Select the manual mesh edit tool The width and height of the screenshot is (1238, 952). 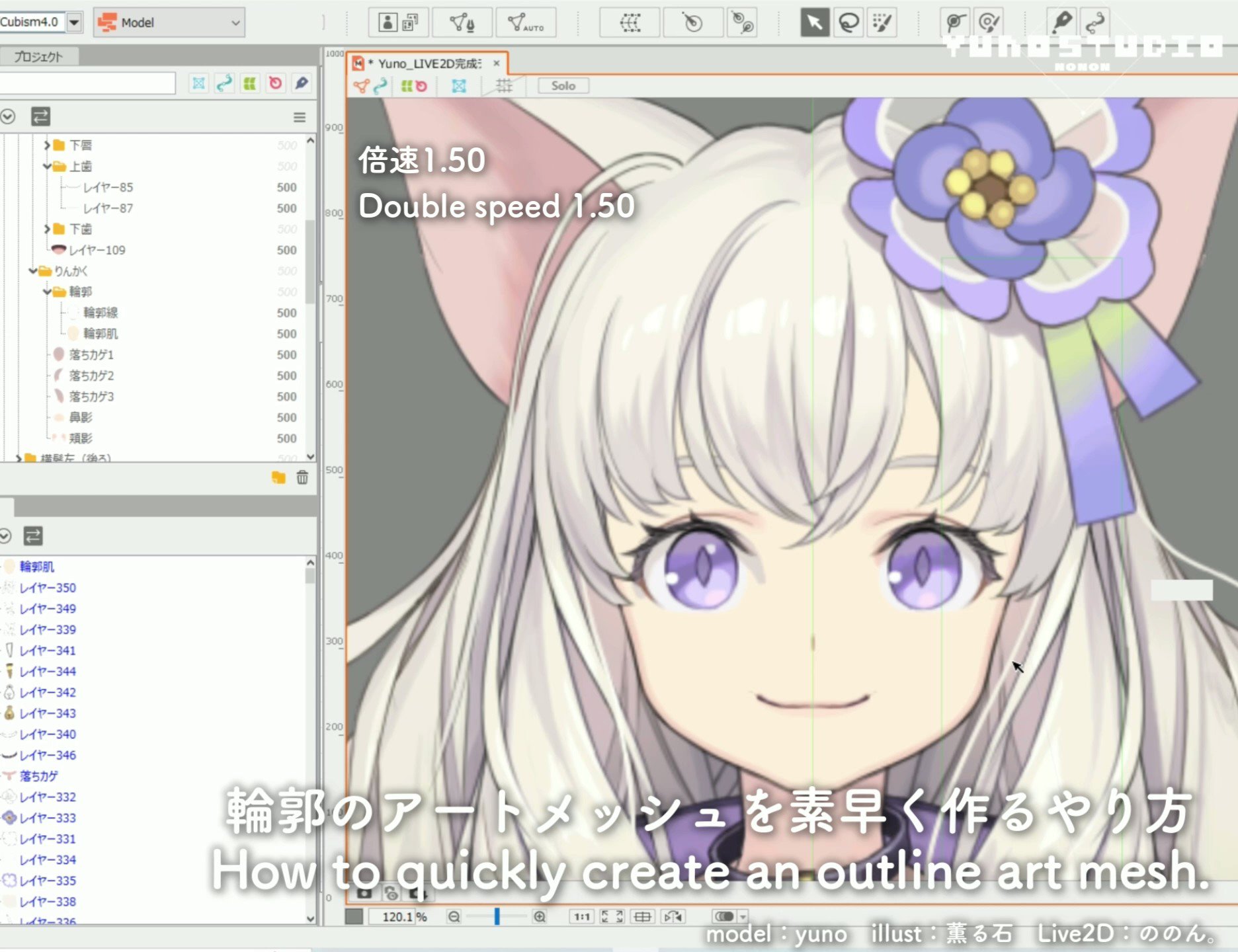click(462, 23)
